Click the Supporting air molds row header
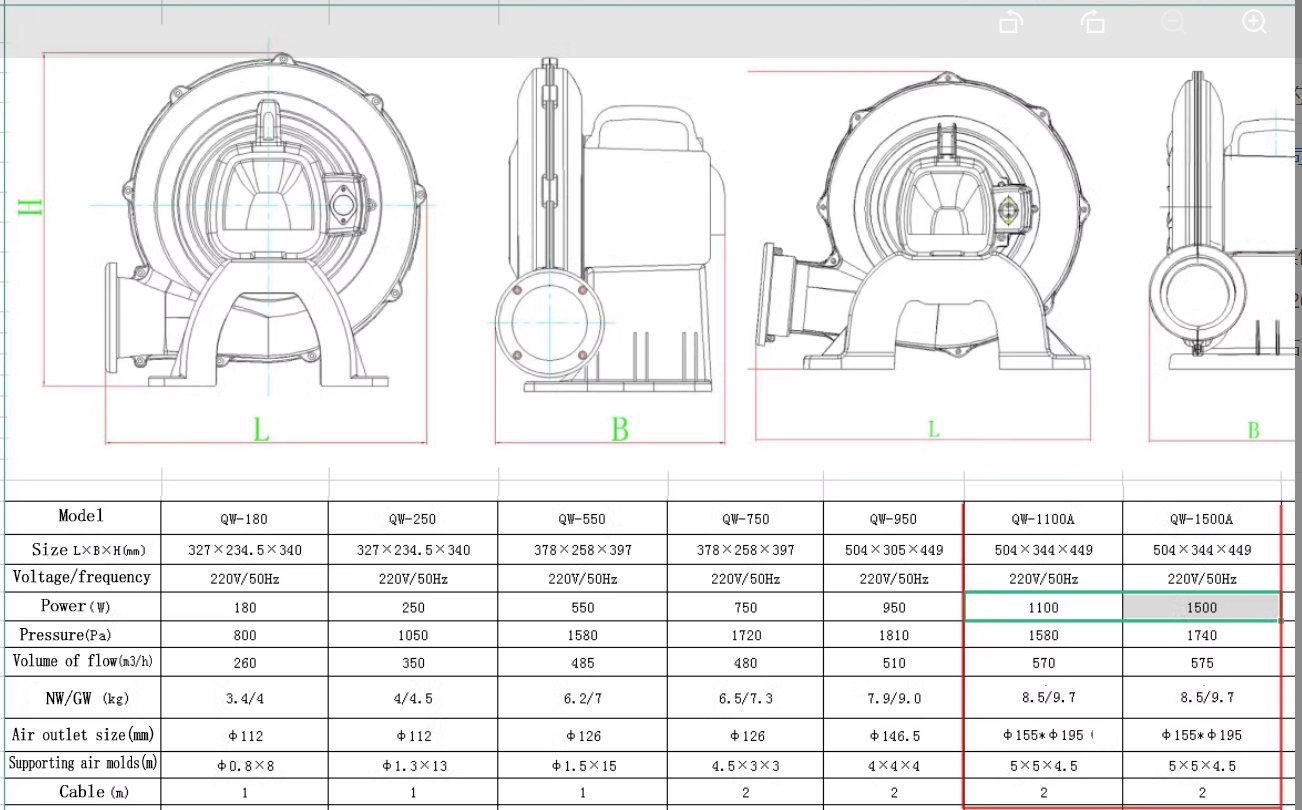Viewport: 1302px width, 810px height. pyautogui.click(x=82, y=764)
